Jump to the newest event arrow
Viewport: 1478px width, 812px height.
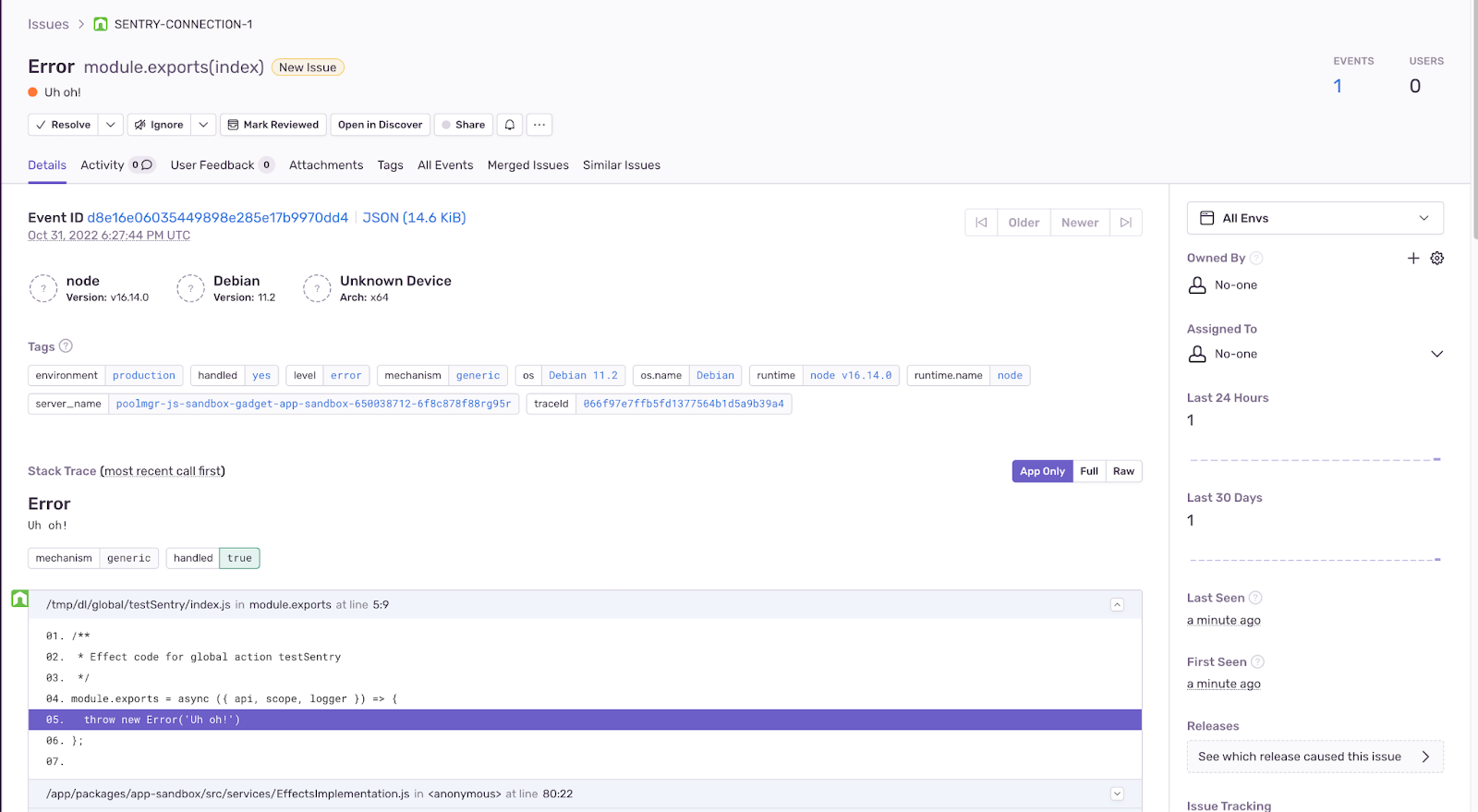(x=1126, y=223)
